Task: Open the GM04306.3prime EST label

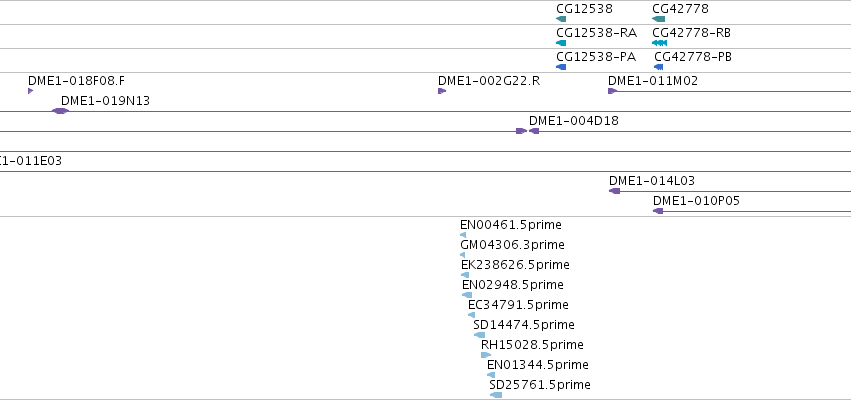Action: click(512, 245)
